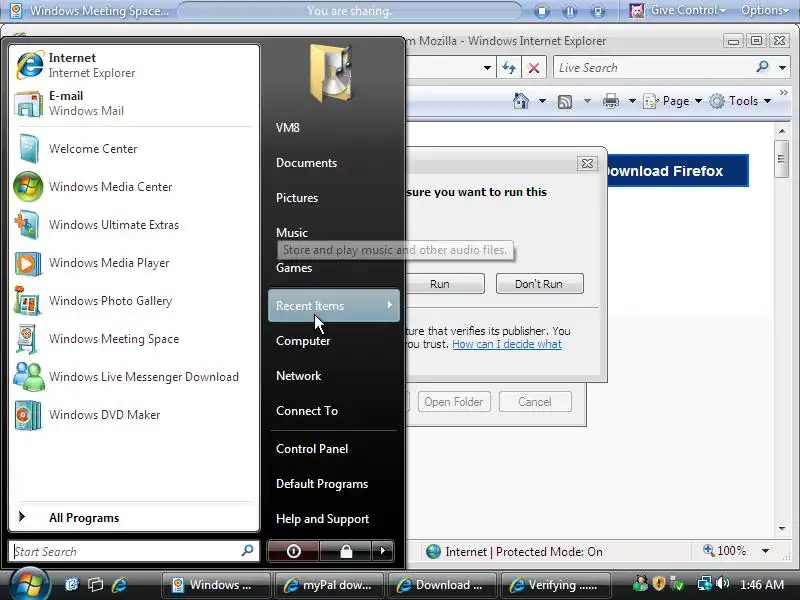Click Cancel in download dialog
Viewport: 800px width, 600px height.
tap(535, 402)
